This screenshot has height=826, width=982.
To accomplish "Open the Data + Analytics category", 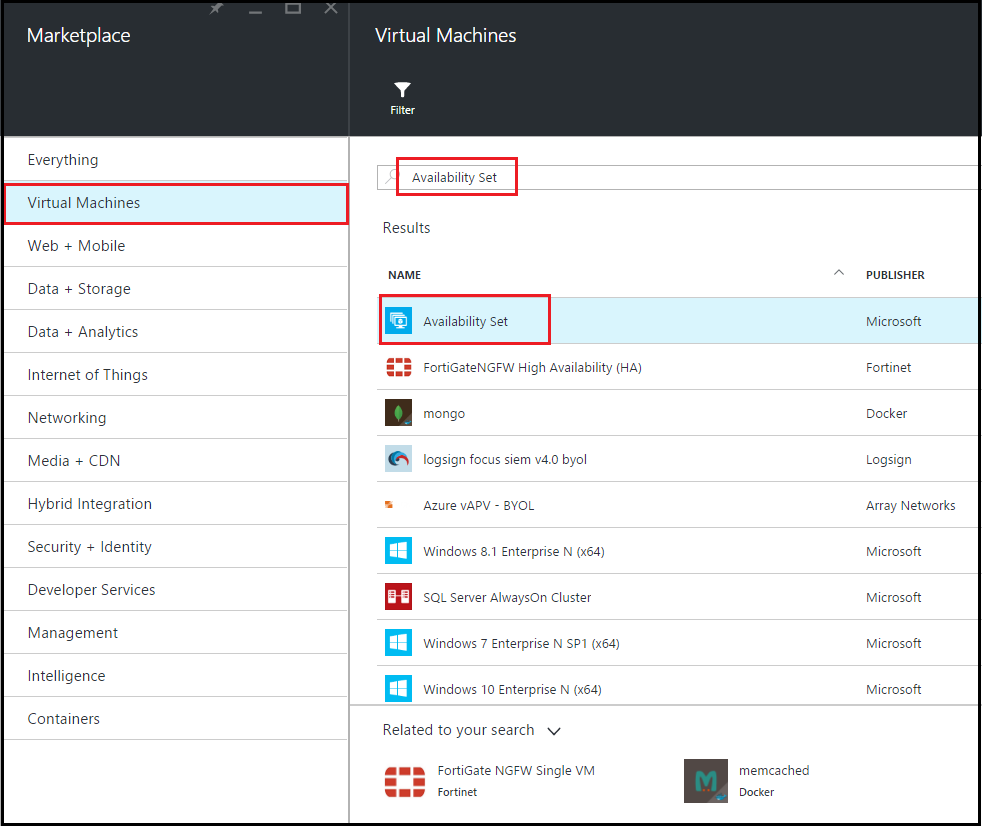I will pos(176,332).
